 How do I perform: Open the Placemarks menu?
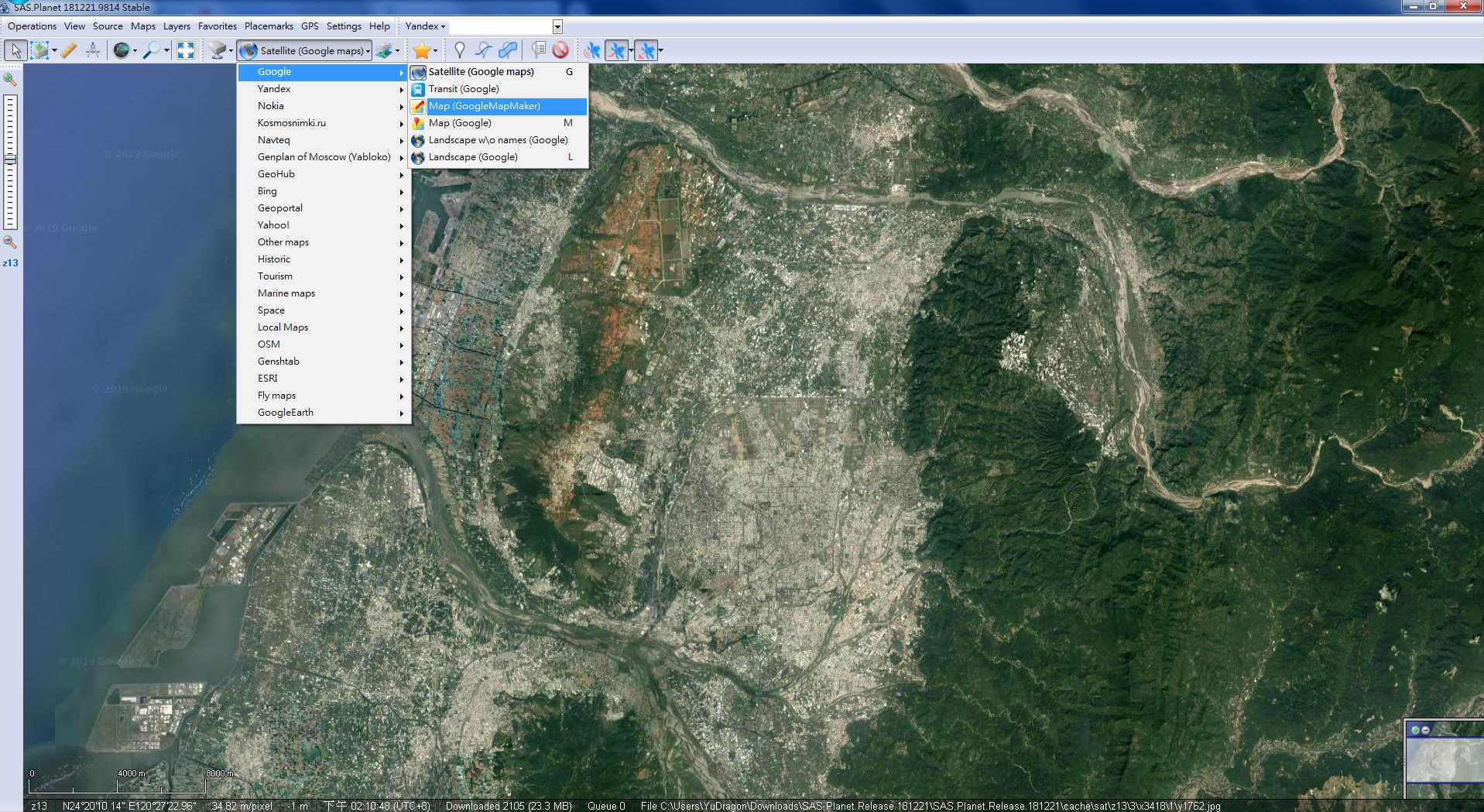pos(269,26)
